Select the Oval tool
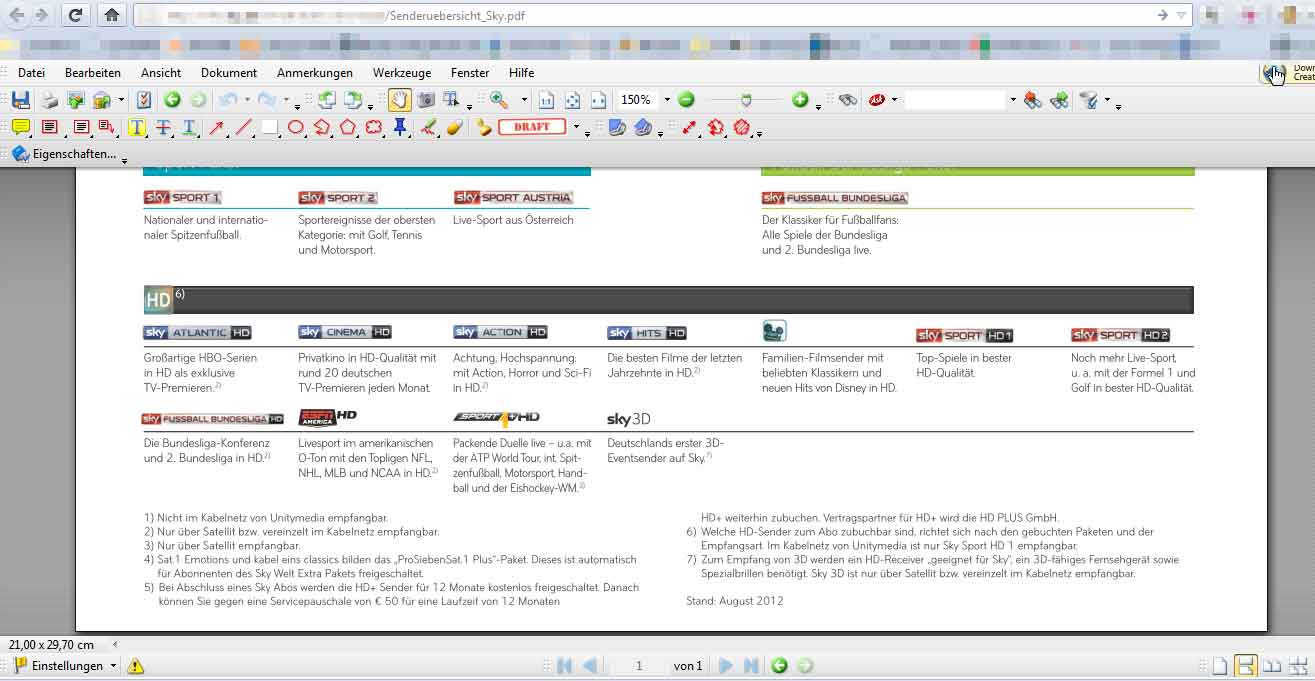 point(296,127)
